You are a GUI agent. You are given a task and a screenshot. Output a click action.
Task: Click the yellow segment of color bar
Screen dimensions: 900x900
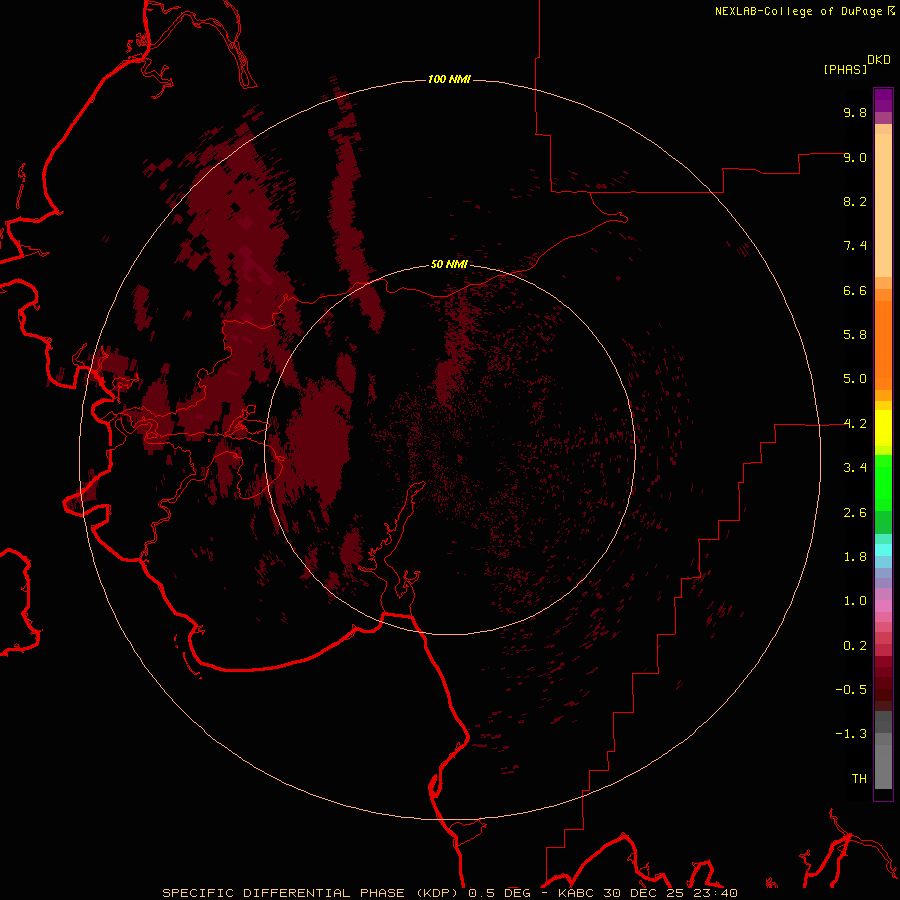(x=883, y=428)
